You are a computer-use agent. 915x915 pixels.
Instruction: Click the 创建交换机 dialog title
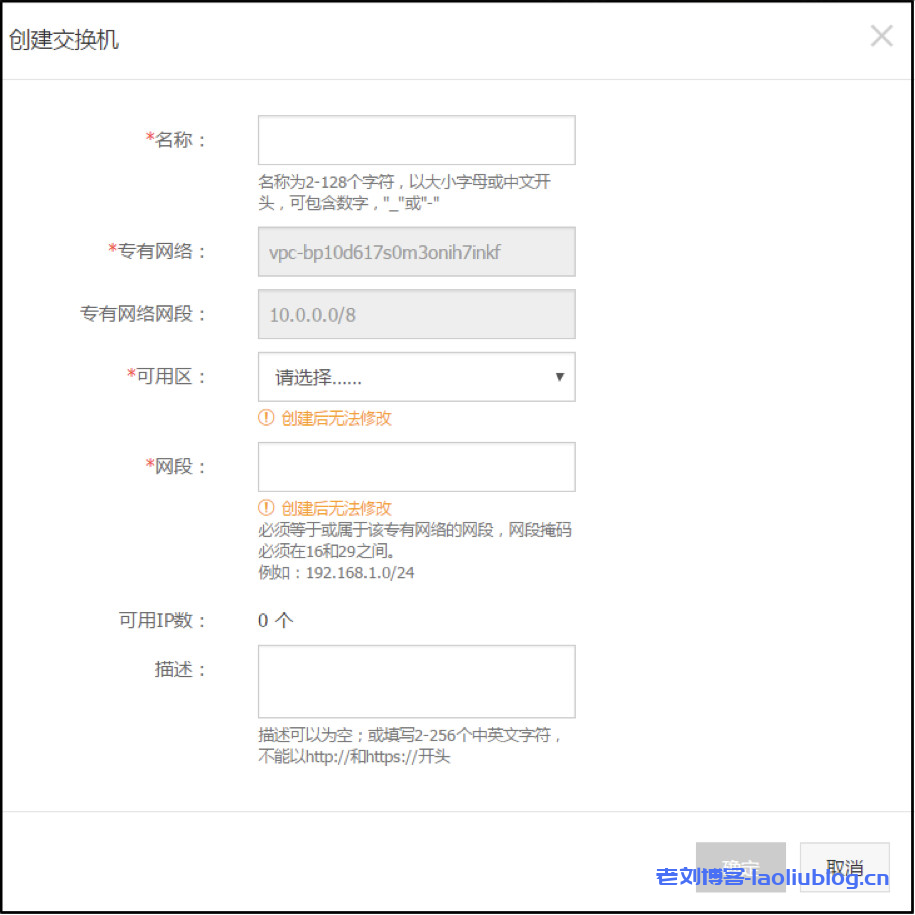click(64, 40)
